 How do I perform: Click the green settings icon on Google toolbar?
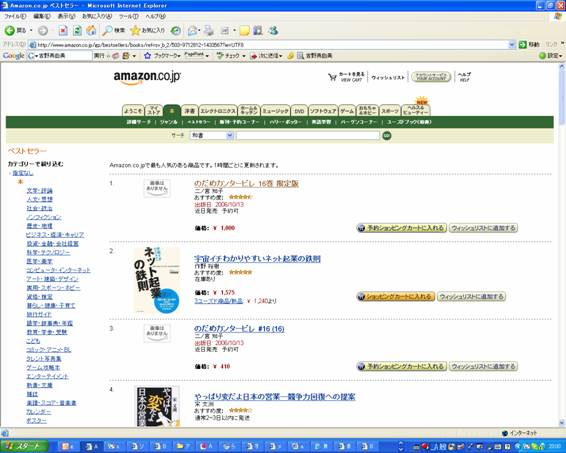[x=542, y=56]
